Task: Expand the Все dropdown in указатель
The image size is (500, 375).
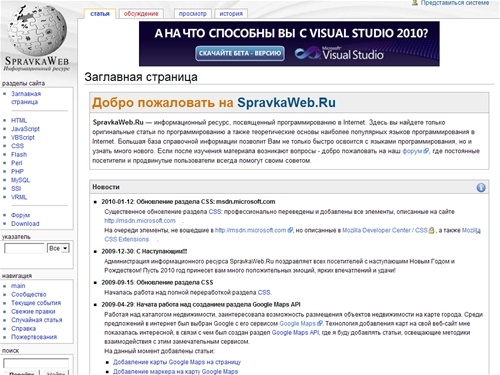Action: click(58, 248)
